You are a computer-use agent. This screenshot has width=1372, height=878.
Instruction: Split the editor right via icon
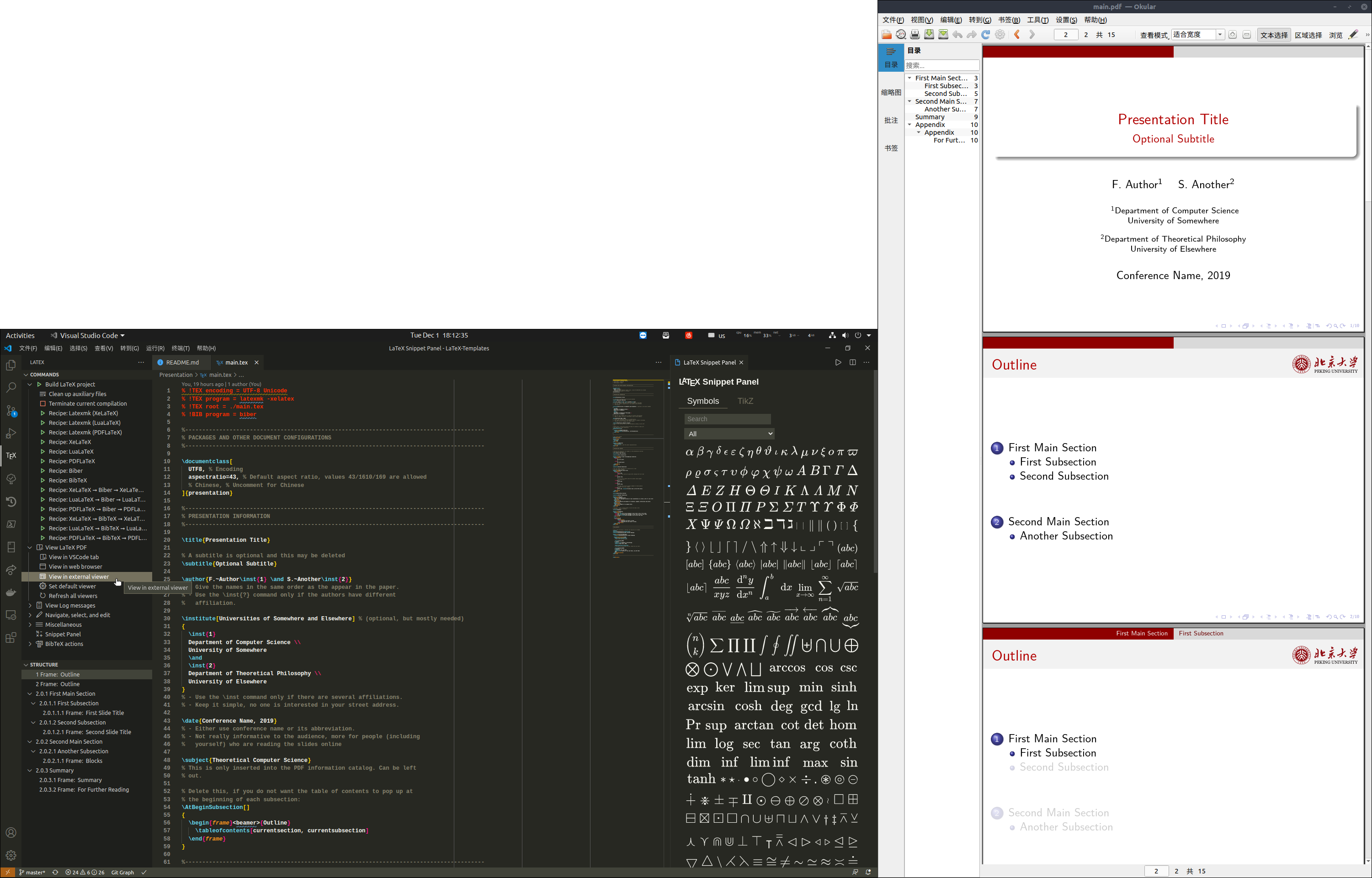(852, 363)
